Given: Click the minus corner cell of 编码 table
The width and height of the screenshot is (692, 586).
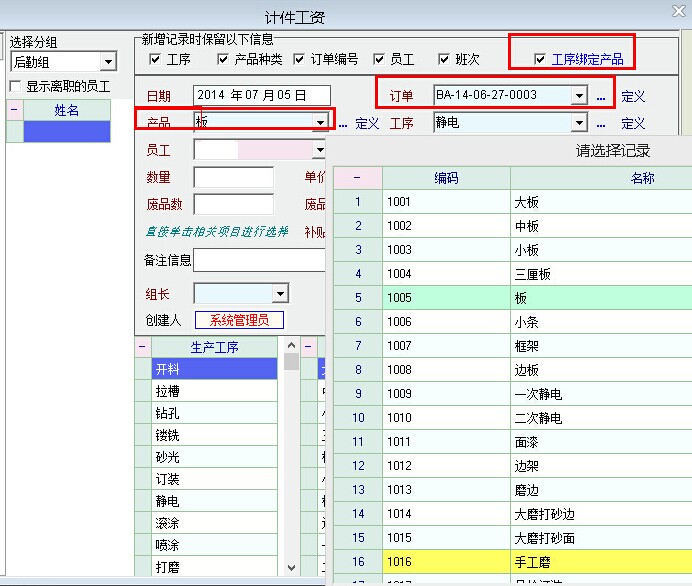Looking at the screenshot, I should coord(357,178).
